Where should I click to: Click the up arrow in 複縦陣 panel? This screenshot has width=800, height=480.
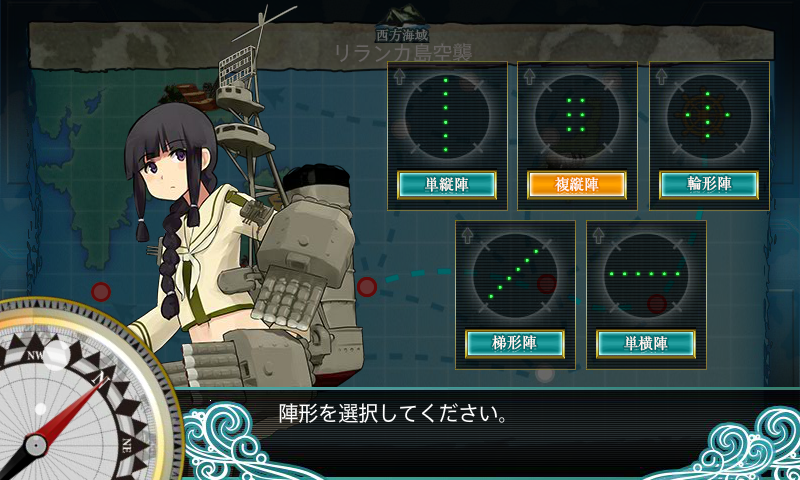(529, 77)
